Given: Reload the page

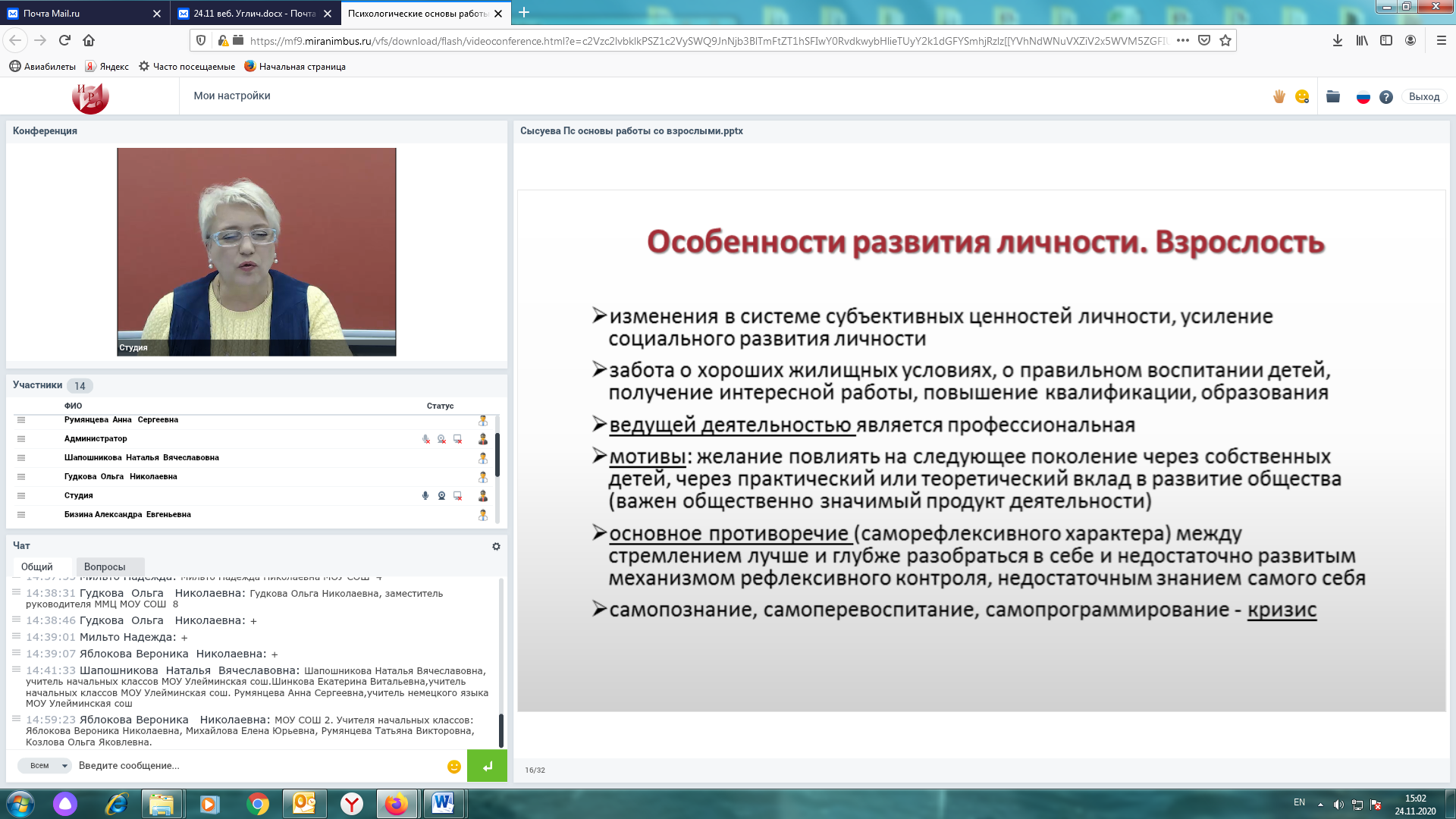Looking at the screenshot, I should (64, 40).
